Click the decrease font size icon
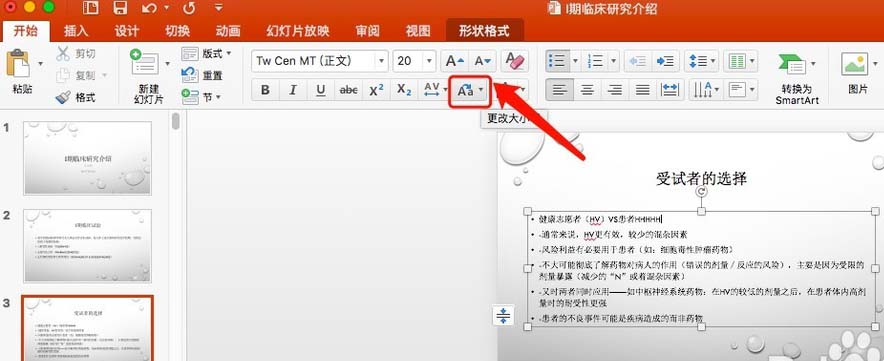Image resolution: width=884 pixels, height=361 pixels. click(483, 61)
